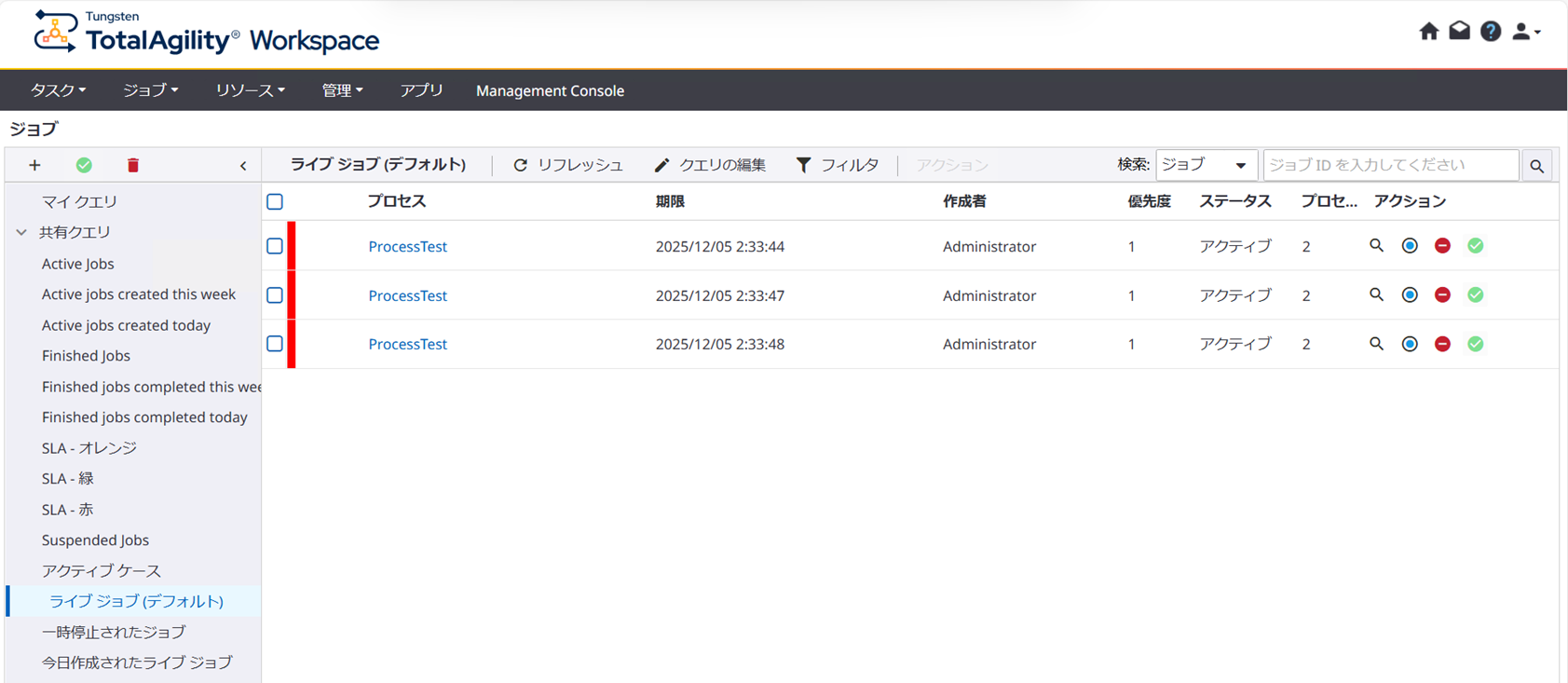This screenshot has height=683, width=1568.
Task: Check the 2:33:44 job row checkbox
Action: (275, 246)
